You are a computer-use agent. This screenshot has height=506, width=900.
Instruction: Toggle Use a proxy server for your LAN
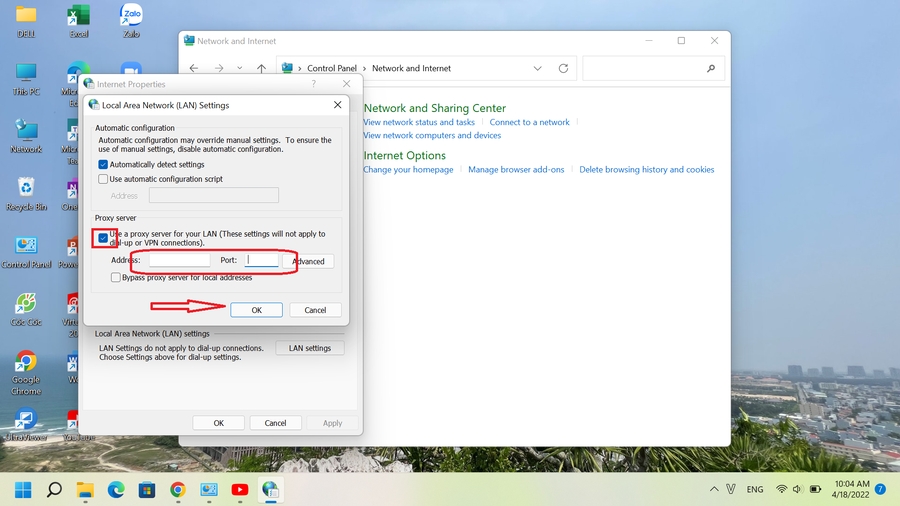(x=103, y=238)
